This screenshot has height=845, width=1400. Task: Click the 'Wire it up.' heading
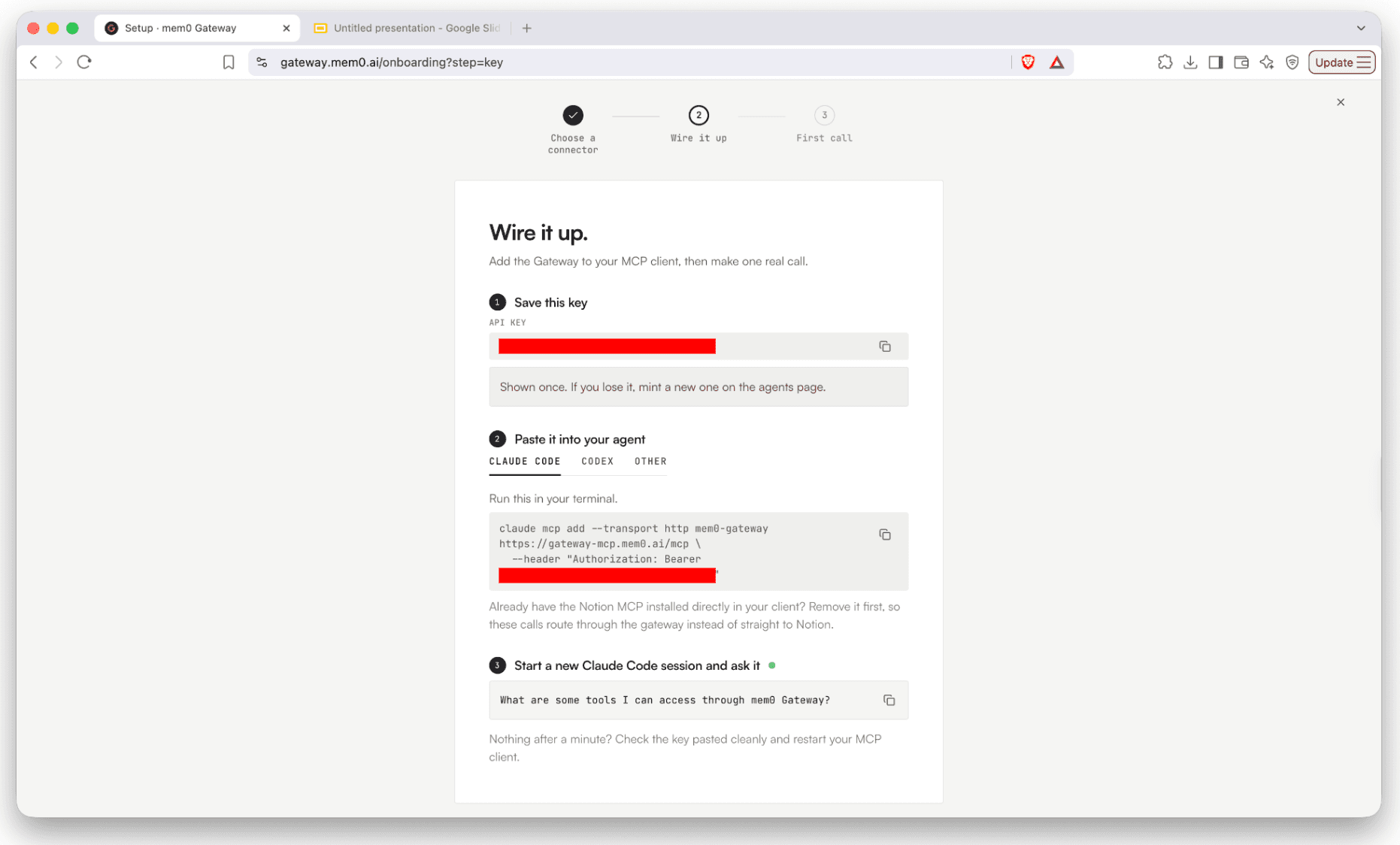pyautogui.click(x=538, y=233)
